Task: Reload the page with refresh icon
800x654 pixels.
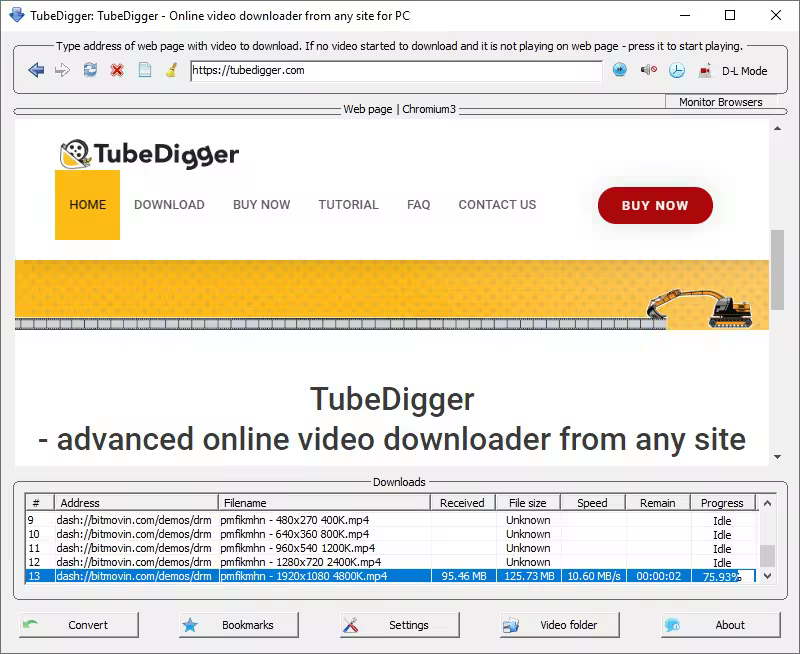Action: (x=90, y=69)
